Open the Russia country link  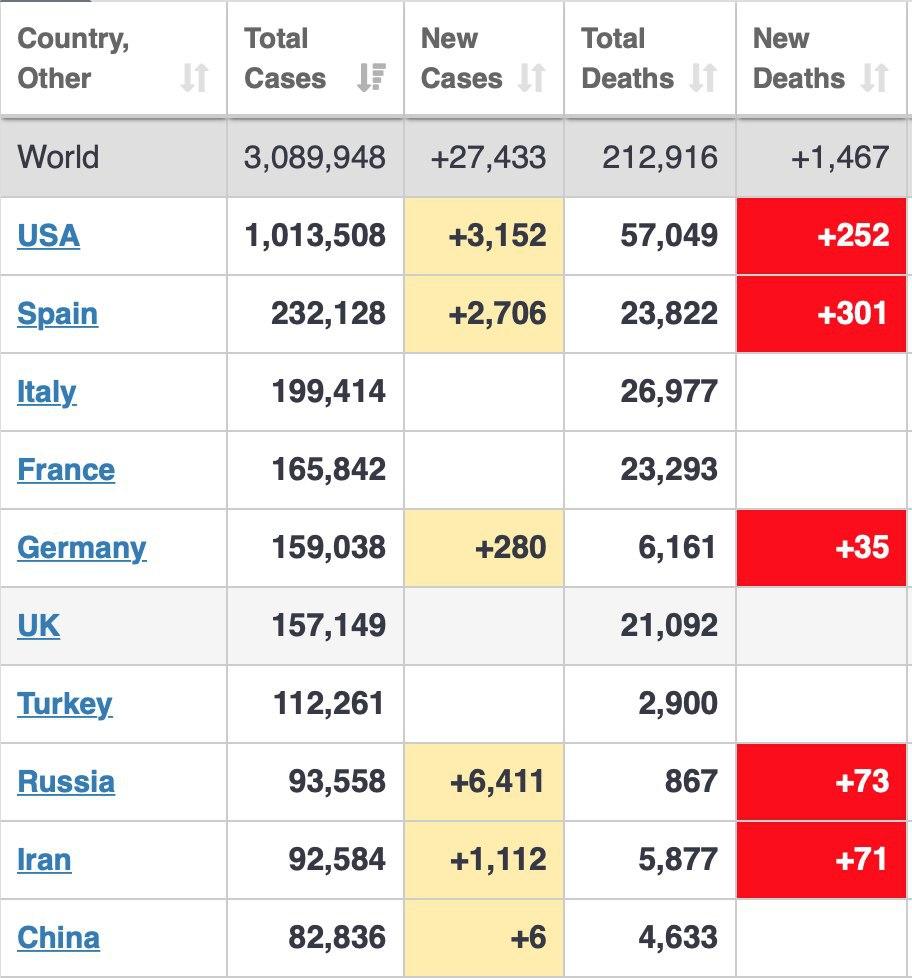[x=65, y=782]
